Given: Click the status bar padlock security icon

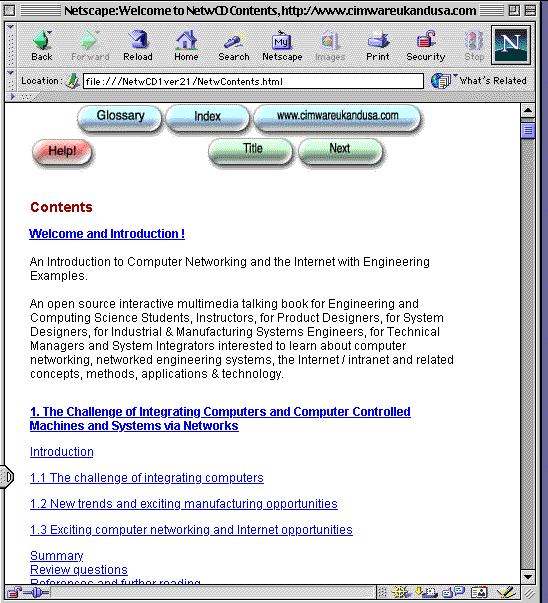Looking at the screenshot, I should 15,592.
